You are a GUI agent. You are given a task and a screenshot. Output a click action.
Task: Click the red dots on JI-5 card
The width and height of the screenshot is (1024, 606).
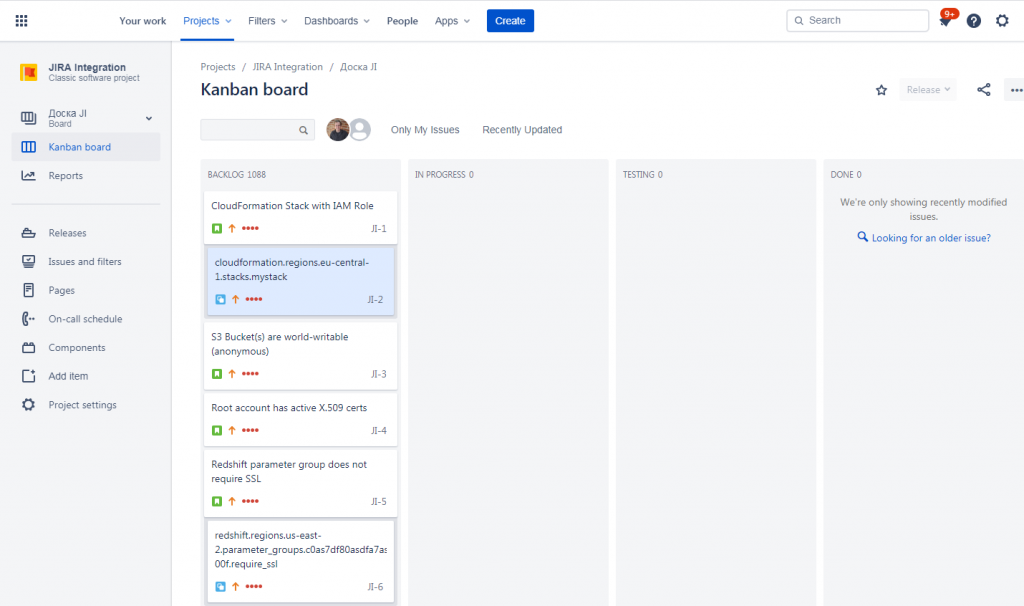pyautogui.click(x=250, y=502)
